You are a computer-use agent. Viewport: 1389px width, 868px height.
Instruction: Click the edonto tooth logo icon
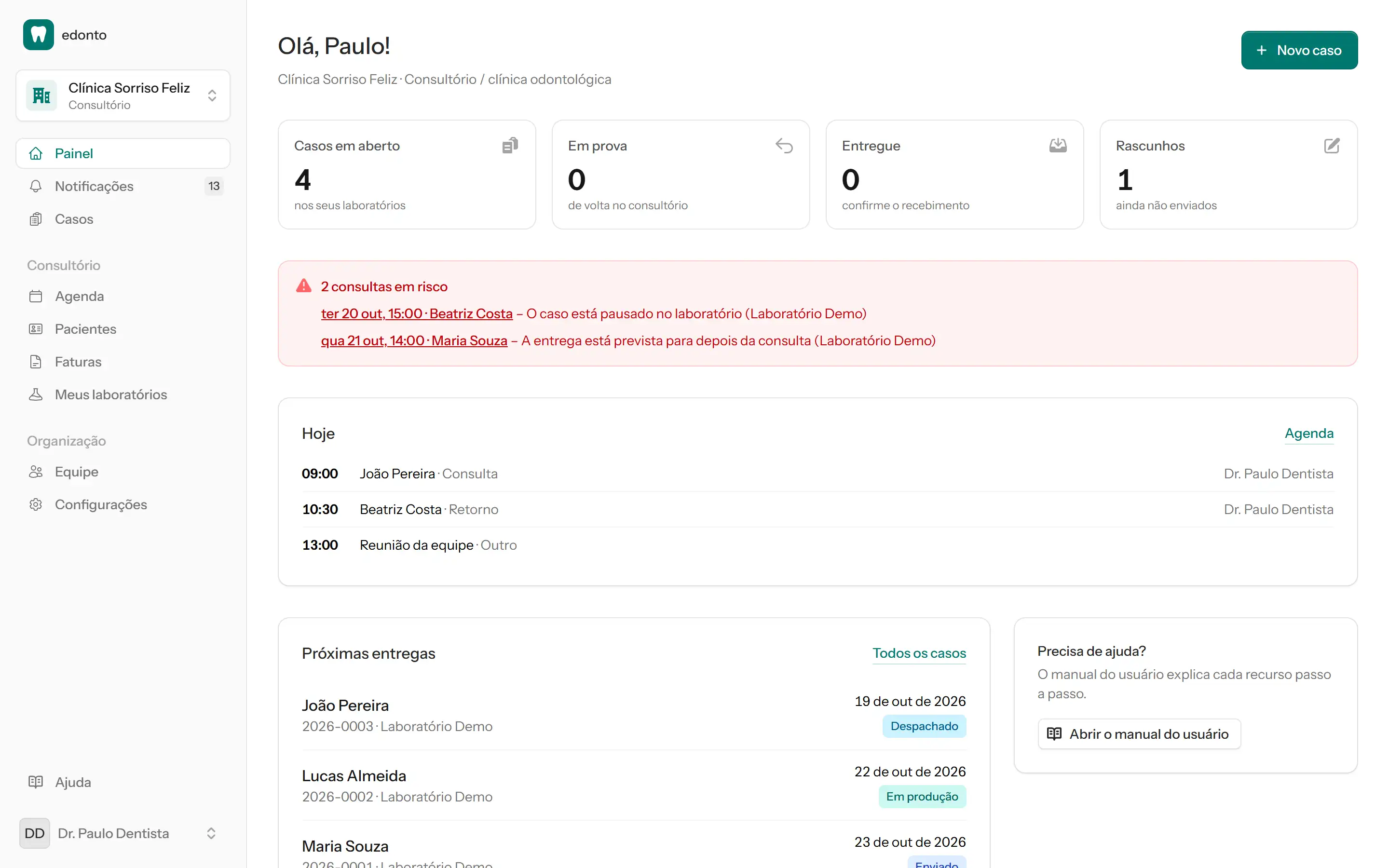(39, 34)
